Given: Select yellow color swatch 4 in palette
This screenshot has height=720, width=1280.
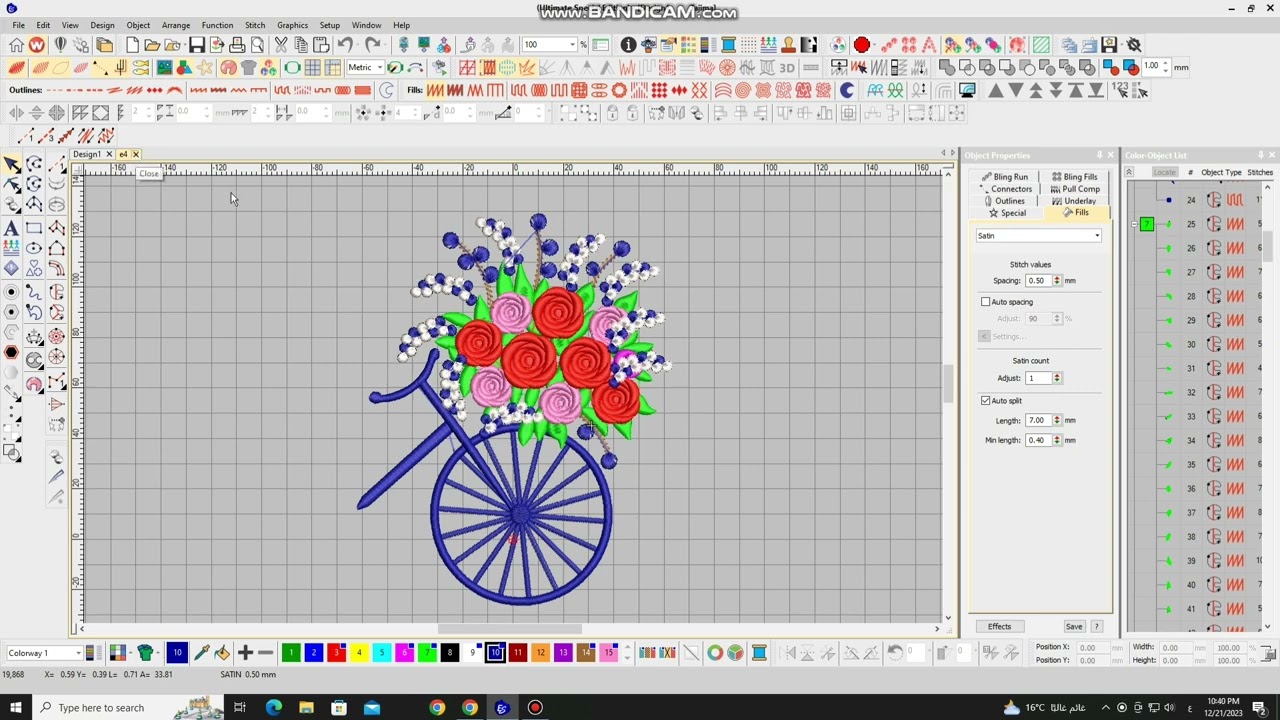Looking at the screenshot, I should point(359,653).
